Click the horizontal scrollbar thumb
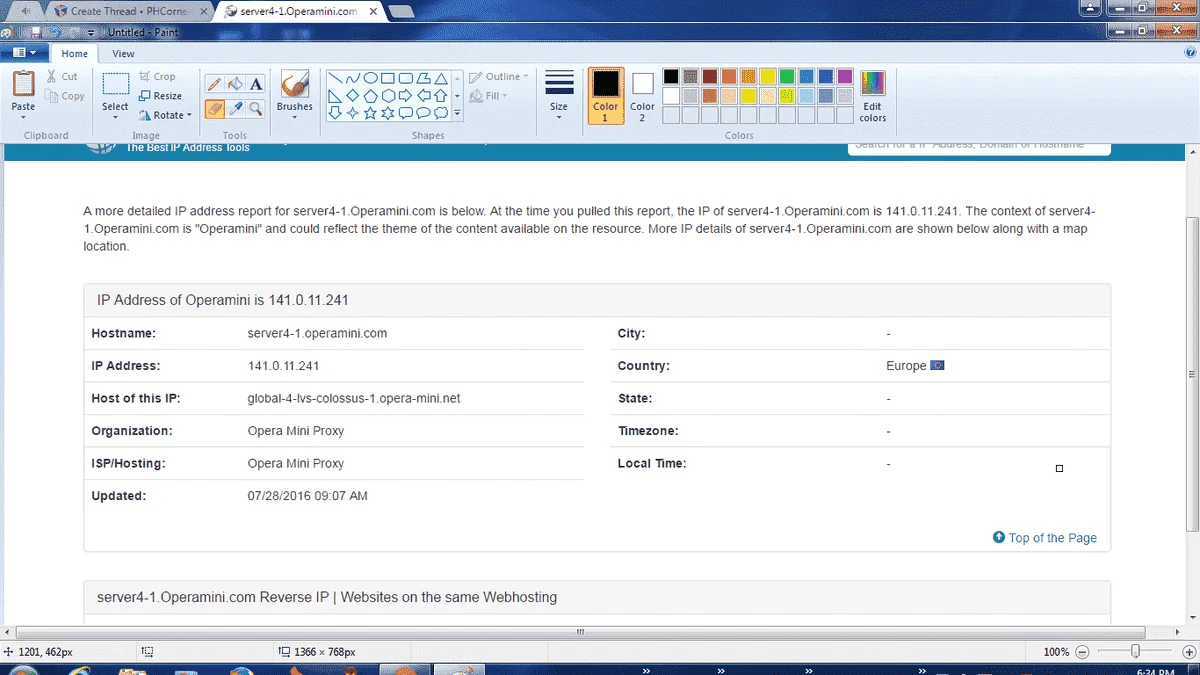1200x675 pixels. tap(580, 632)
